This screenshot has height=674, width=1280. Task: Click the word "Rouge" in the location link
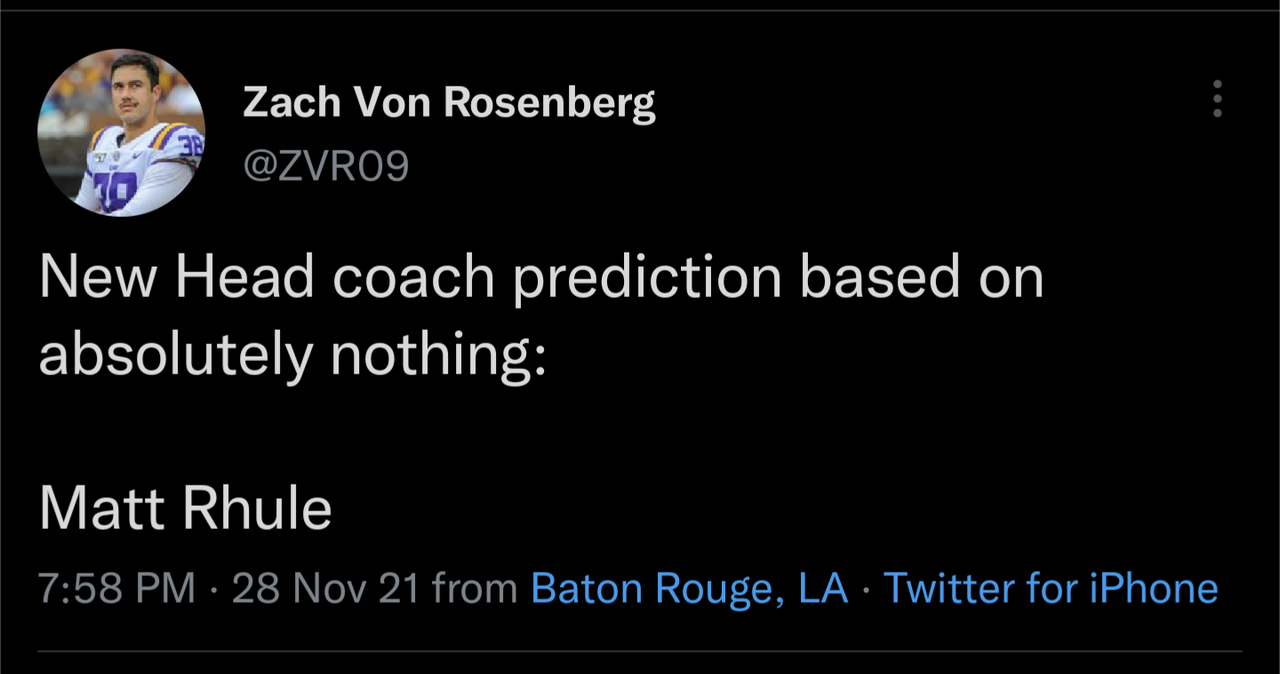714,588
